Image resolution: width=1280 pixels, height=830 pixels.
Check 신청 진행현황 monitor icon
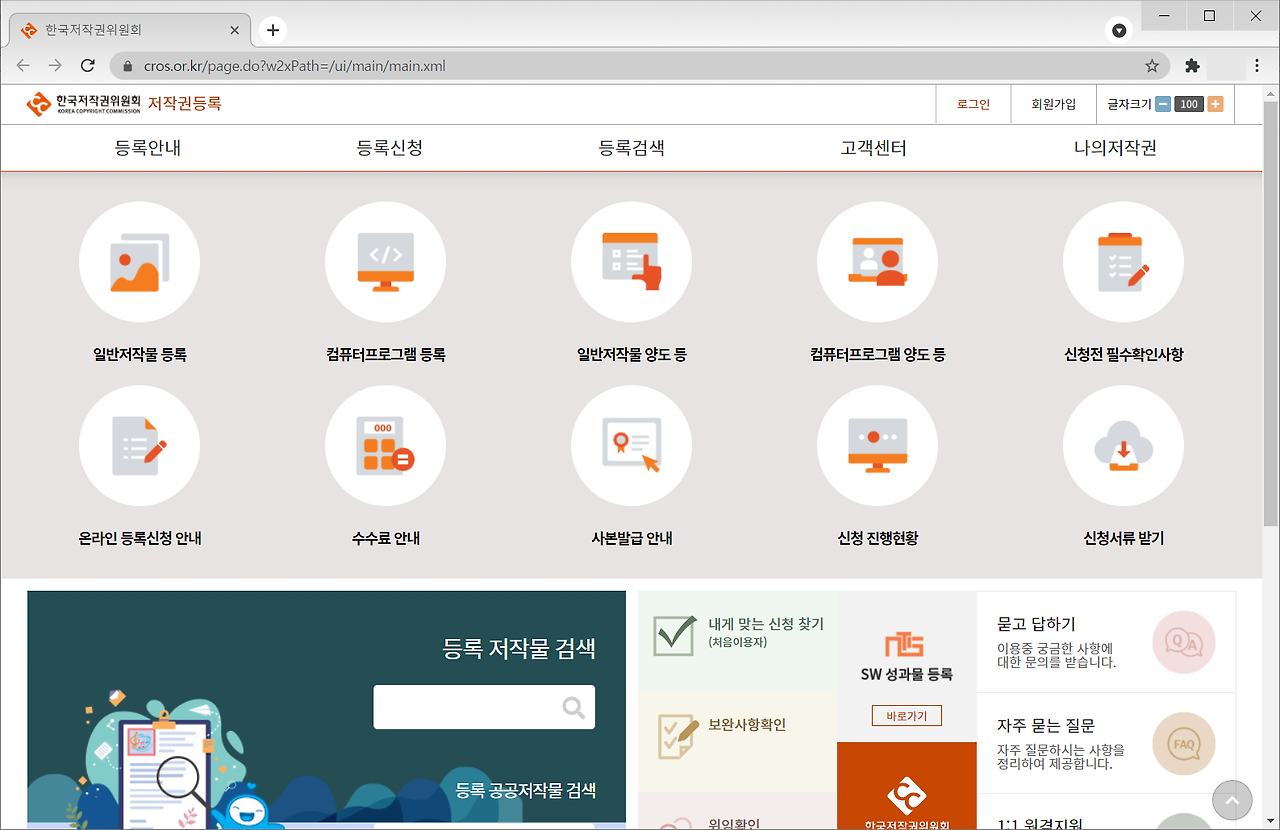click(877, 445)
